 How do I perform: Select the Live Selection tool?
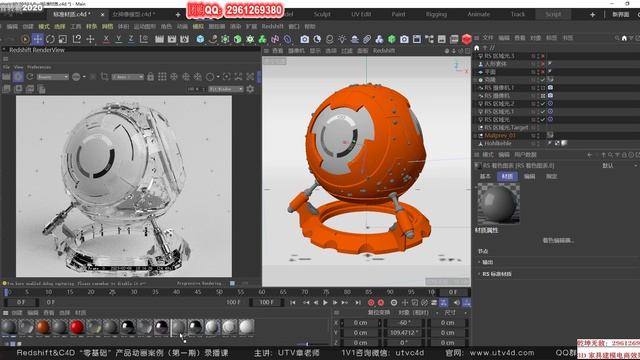[25, 39]
